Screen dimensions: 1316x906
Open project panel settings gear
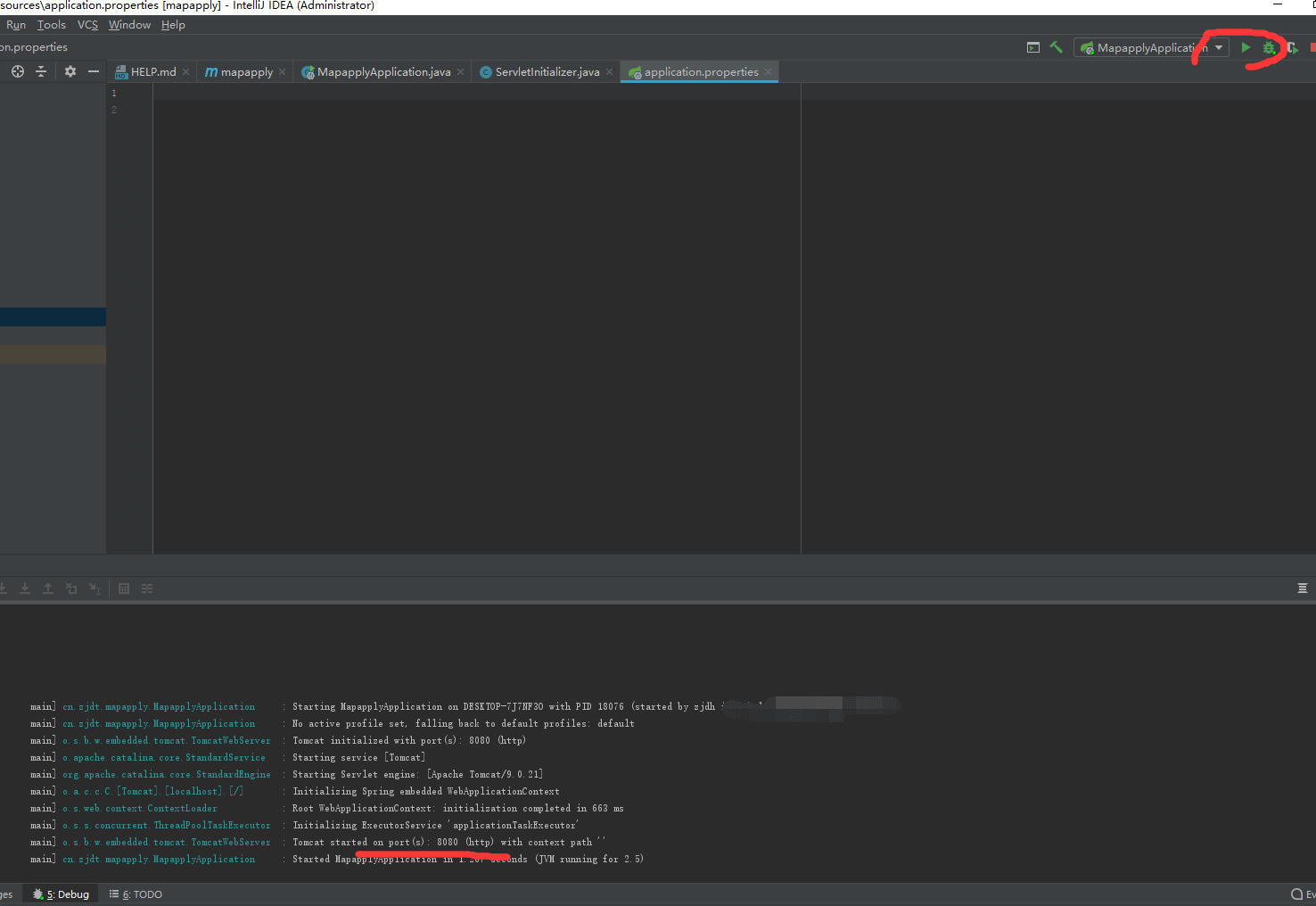coord(70,71)
